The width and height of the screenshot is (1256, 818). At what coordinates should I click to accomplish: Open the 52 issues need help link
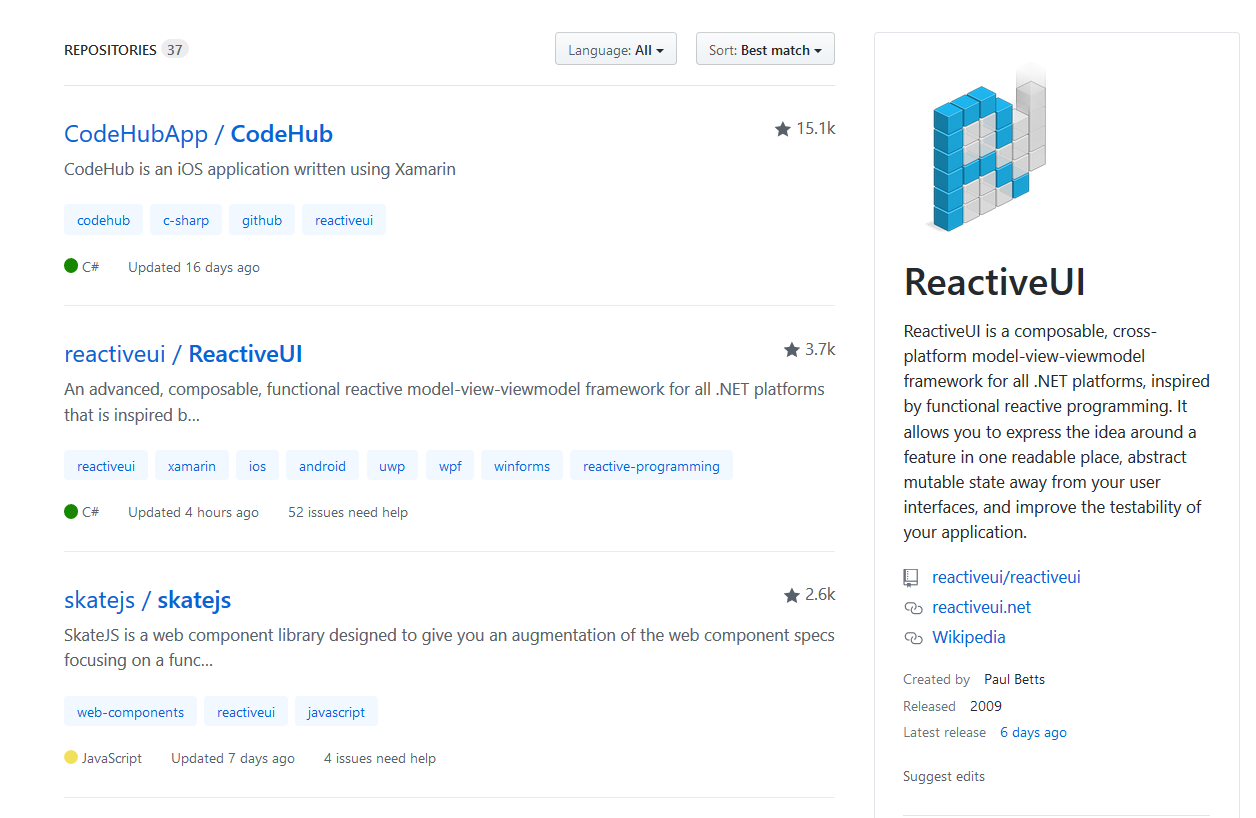(x=347, y=511)
